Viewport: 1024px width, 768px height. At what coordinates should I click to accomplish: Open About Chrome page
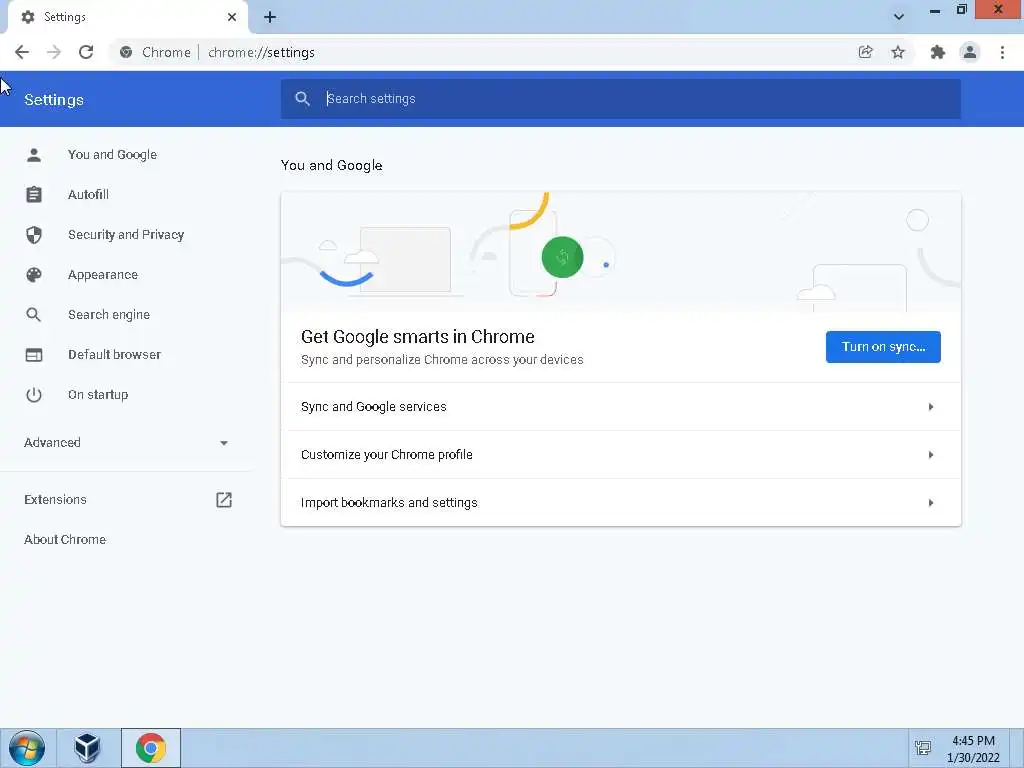point(65,539)
